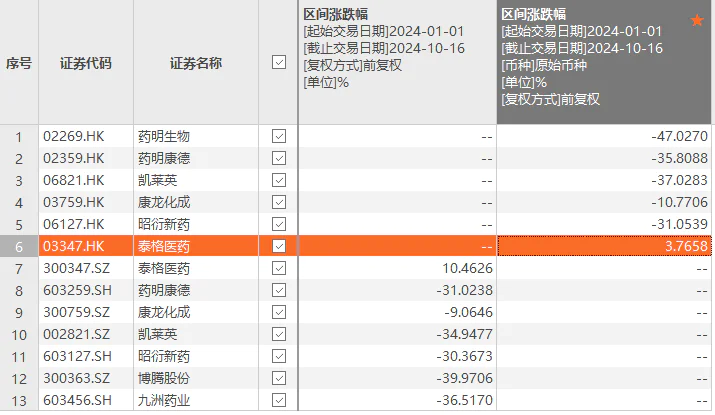
Task: Toggle checkbox for 博腾股份 row
Action: pyautogui.click(x=279, y=378)
